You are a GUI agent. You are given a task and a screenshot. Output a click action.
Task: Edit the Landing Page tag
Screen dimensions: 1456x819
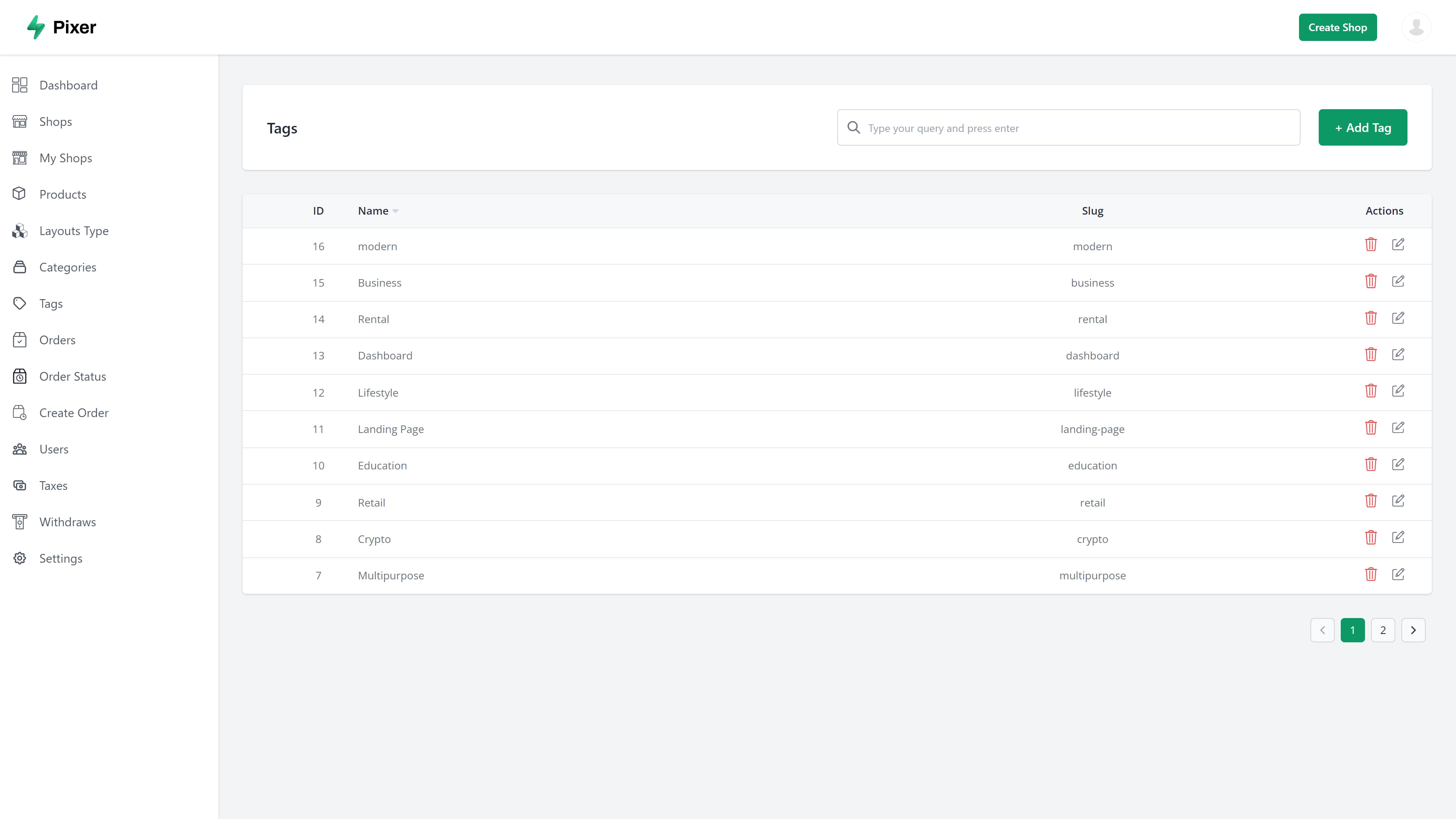(1398, 427)
